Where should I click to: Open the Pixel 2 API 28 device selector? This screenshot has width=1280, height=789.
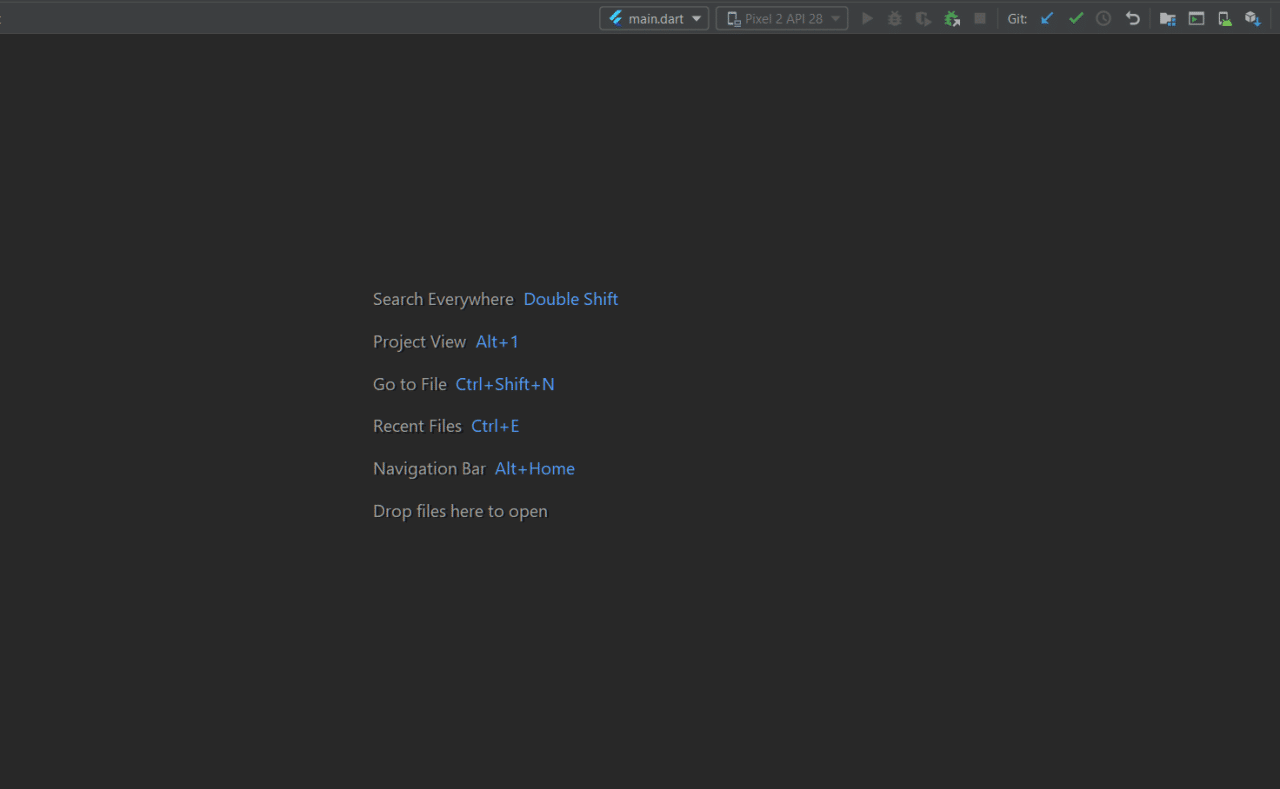pyautogui.click(x=782, y=18)
